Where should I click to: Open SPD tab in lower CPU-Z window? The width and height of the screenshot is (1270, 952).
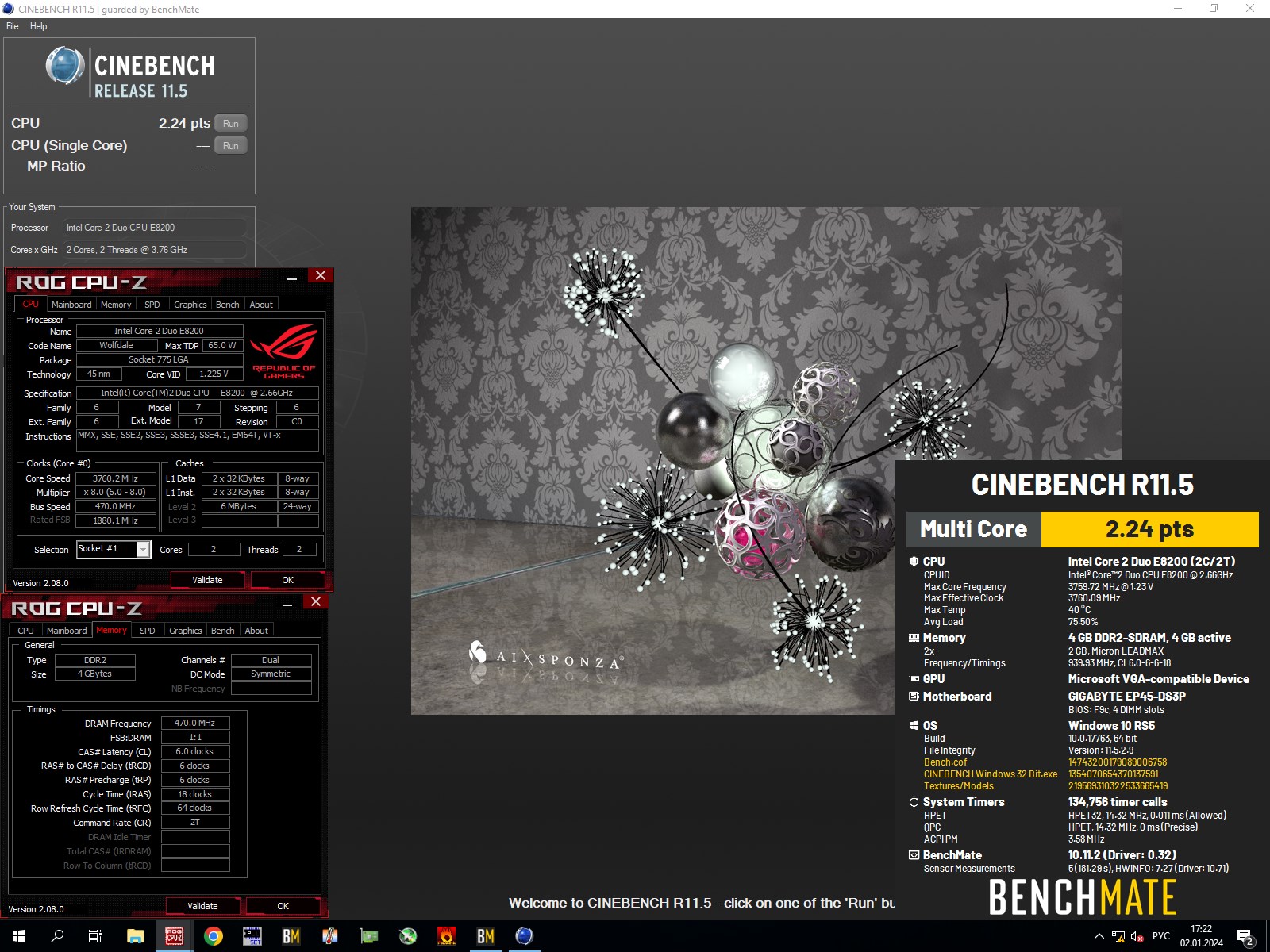point(148,631)
